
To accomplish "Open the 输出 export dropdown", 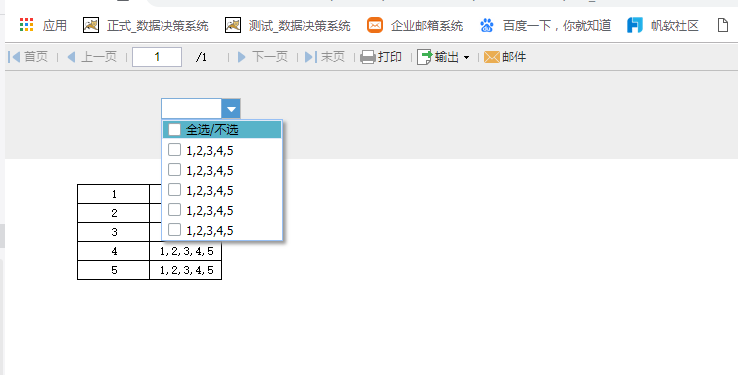I will pos(443,57).
